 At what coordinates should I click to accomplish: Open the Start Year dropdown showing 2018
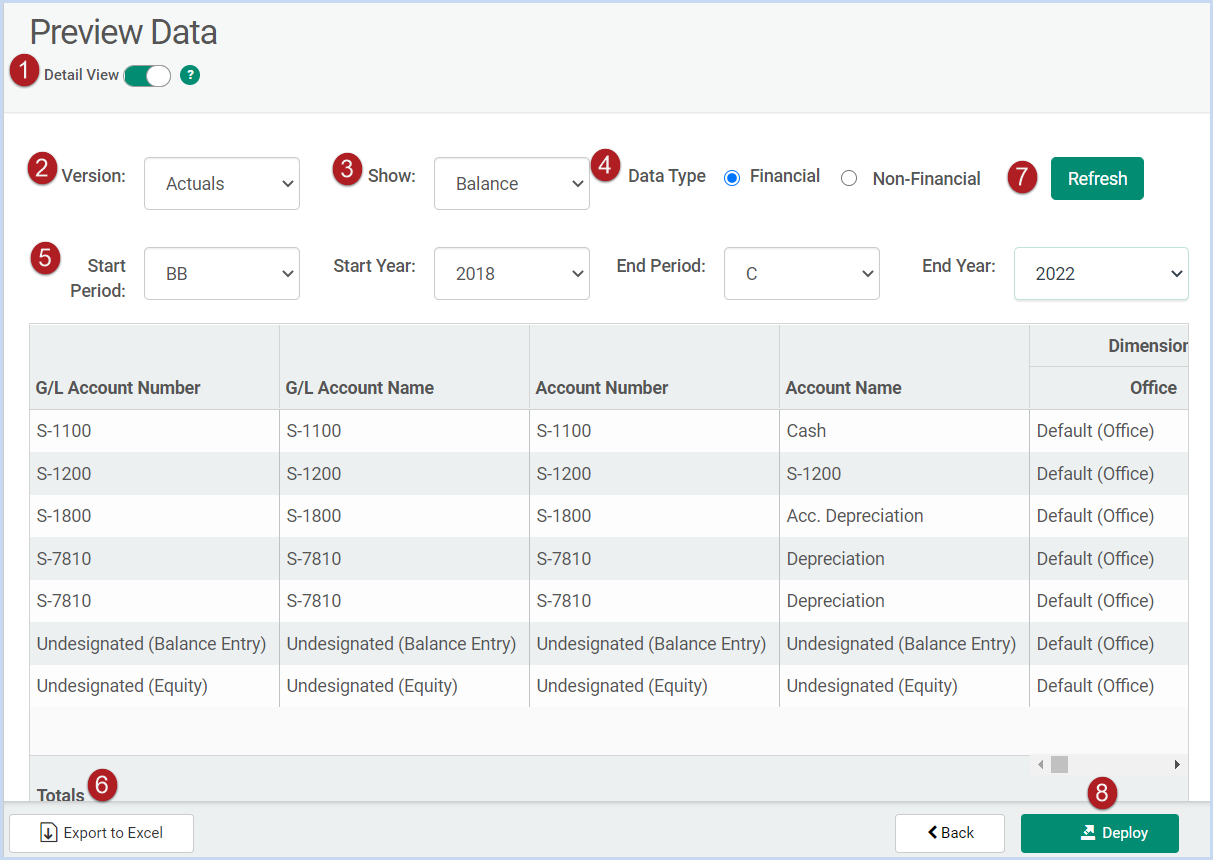coord(512,274)
